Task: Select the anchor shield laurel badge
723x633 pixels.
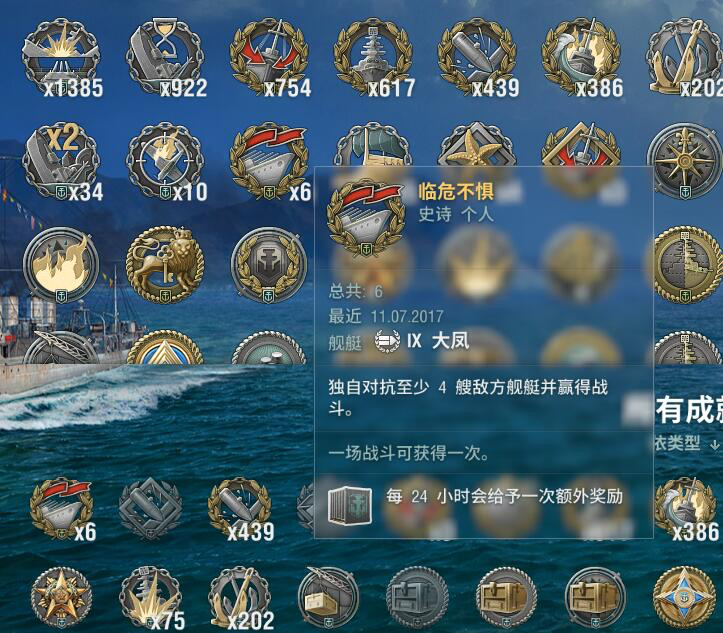Action: pos(269,265)
